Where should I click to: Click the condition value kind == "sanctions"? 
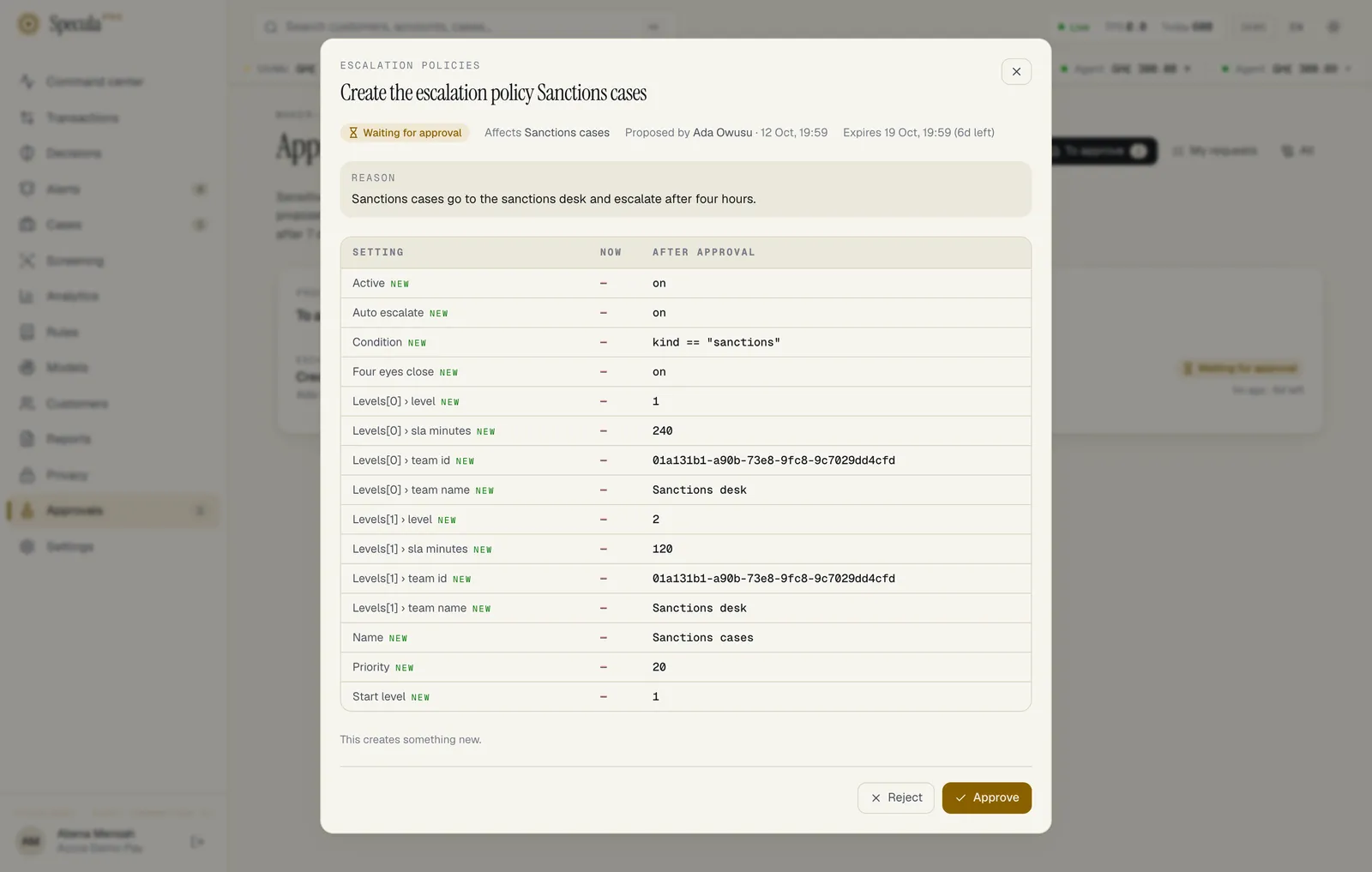[716, 342]
